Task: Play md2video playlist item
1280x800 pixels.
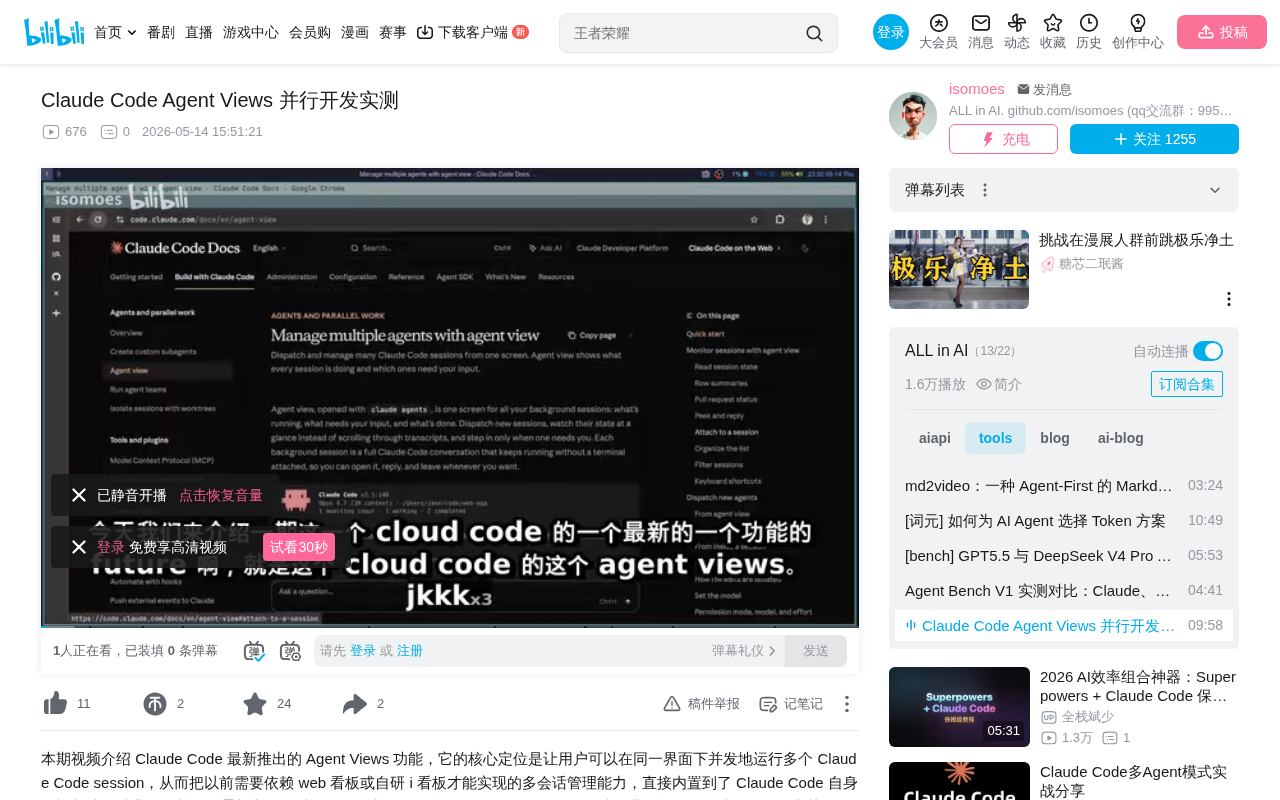Action: coord(1064,485)
